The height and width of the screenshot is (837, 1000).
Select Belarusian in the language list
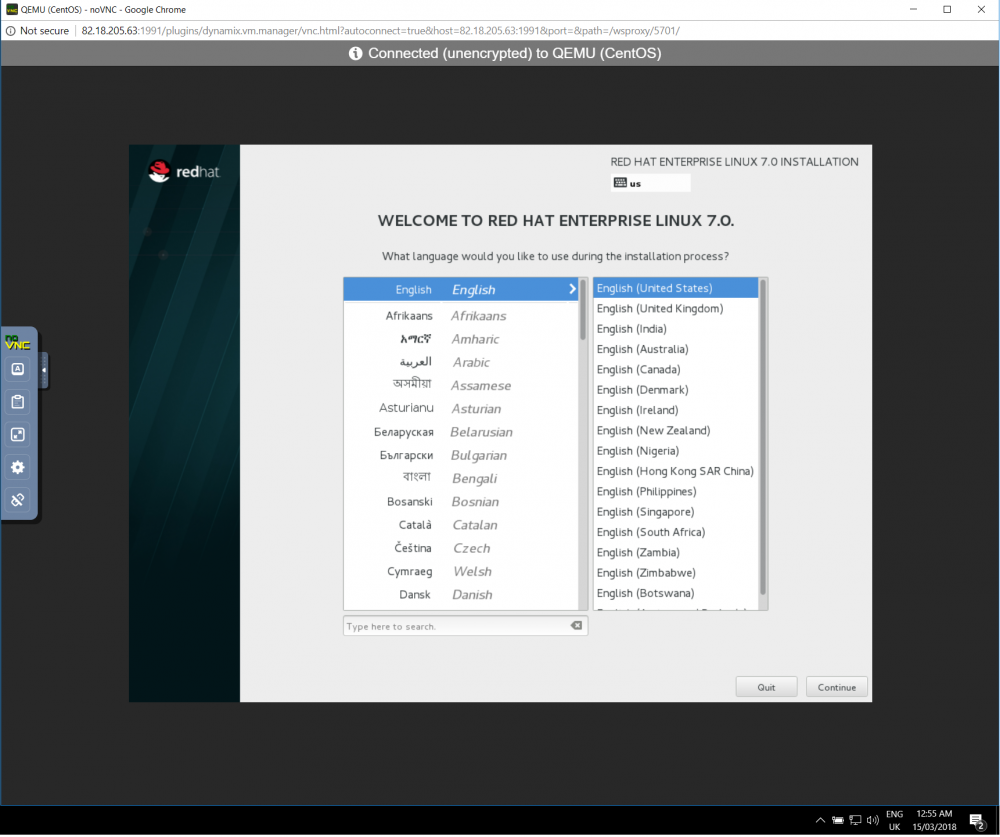[460, 433]
